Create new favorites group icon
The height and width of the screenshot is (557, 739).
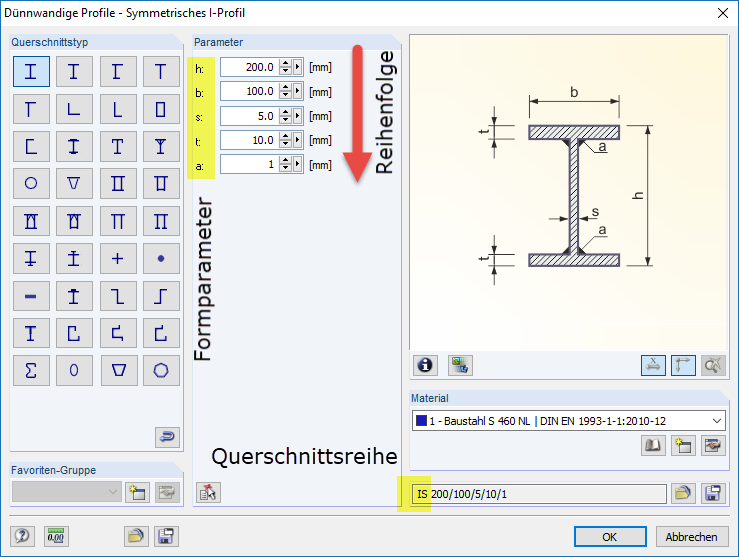pyautogui.click(x=137, y=492)
